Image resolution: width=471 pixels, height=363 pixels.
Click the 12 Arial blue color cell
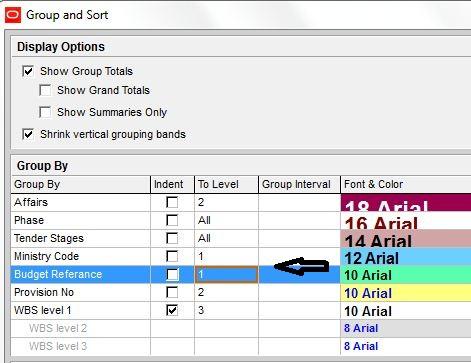[x=406, y=256]
